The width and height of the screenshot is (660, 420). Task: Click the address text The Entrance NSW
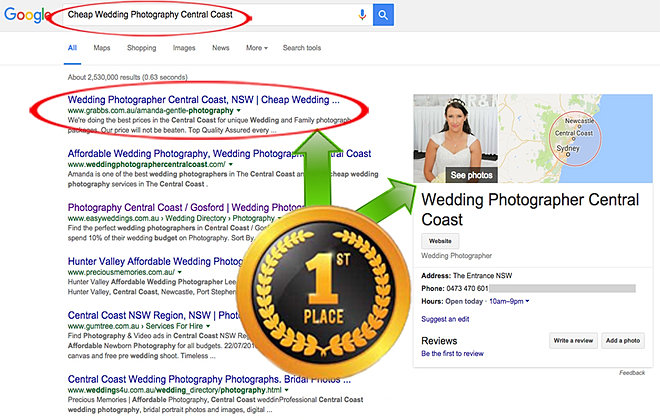[x=482, y=276]
